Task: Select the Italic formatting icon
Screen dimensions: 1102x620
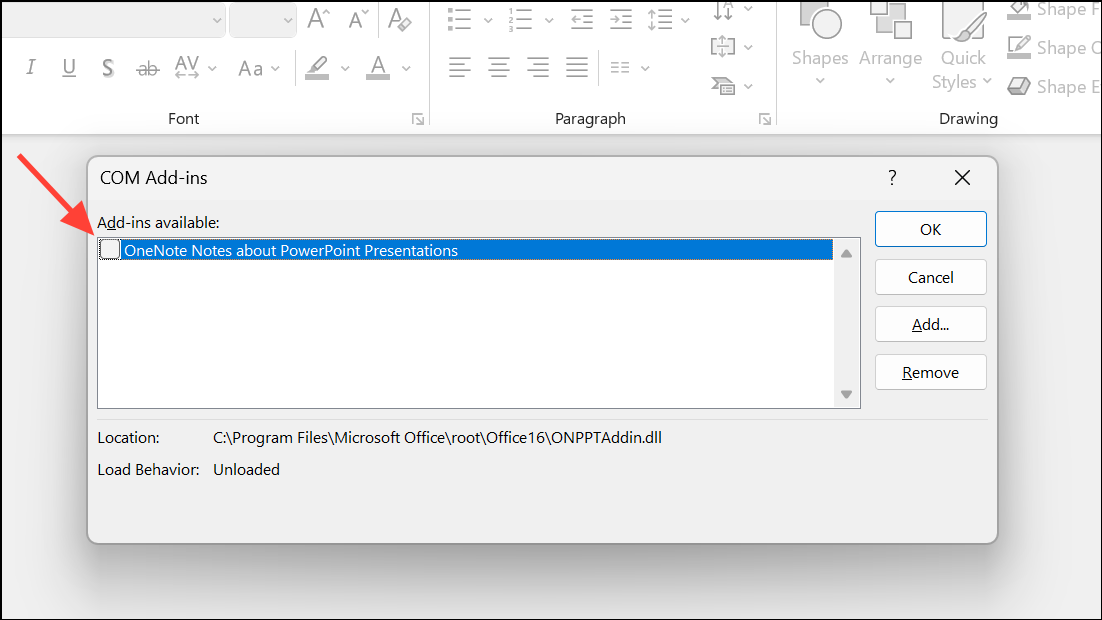Action: [x=31, y=67]
